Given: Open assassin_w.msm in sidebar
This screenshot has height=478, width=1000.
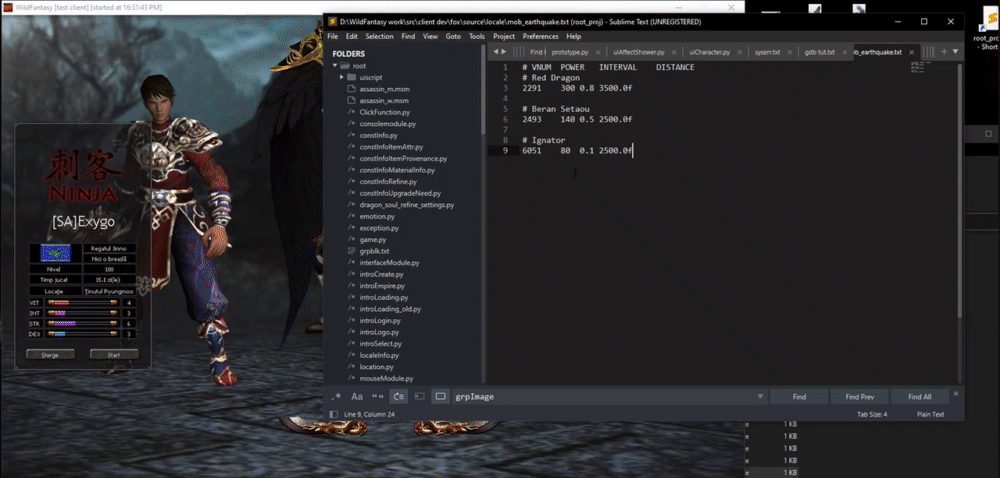Looking at the screenshot, I should tap(384, 101).
